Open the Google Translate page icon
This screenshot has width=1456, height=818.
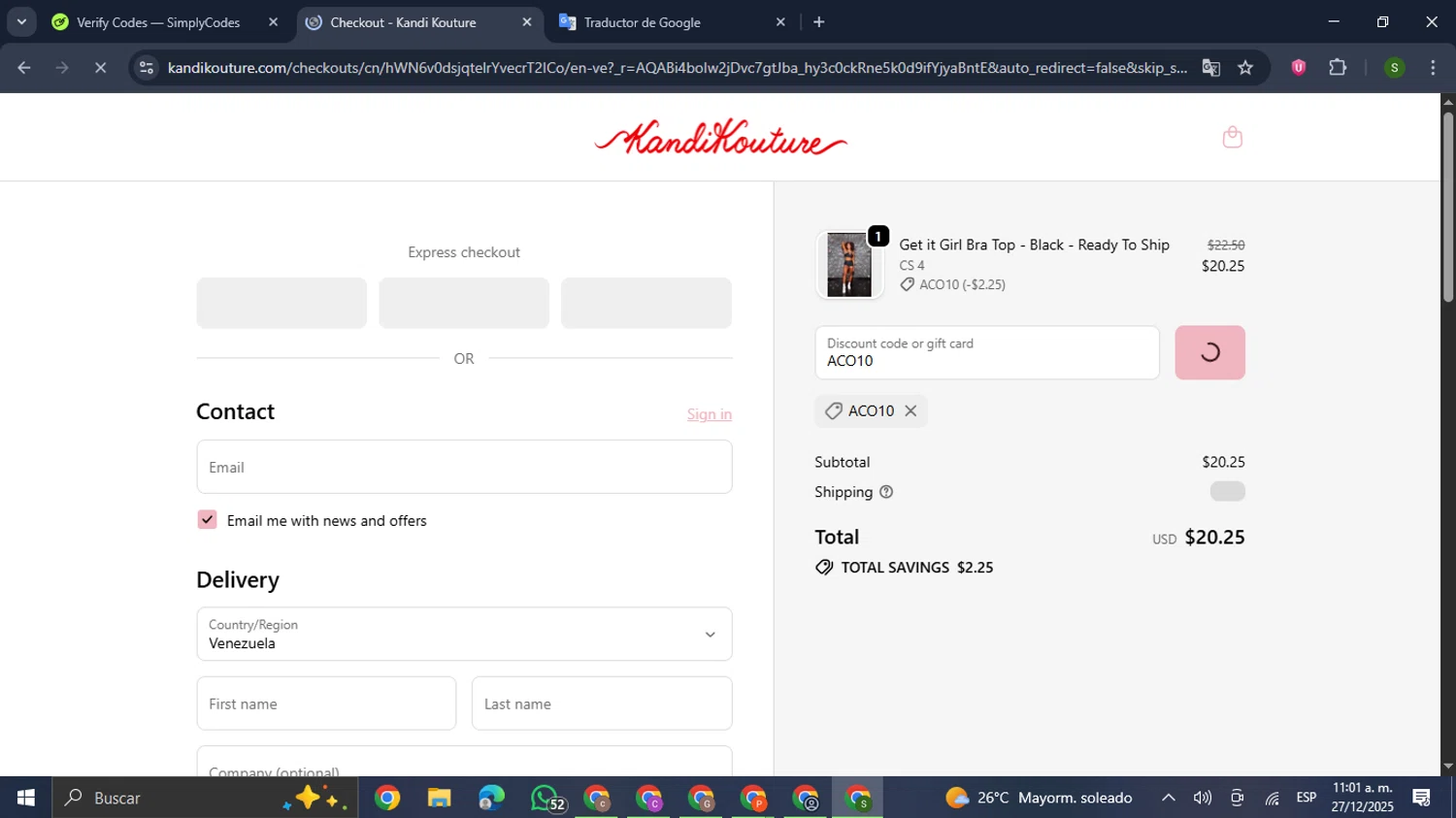point(1210,67)
